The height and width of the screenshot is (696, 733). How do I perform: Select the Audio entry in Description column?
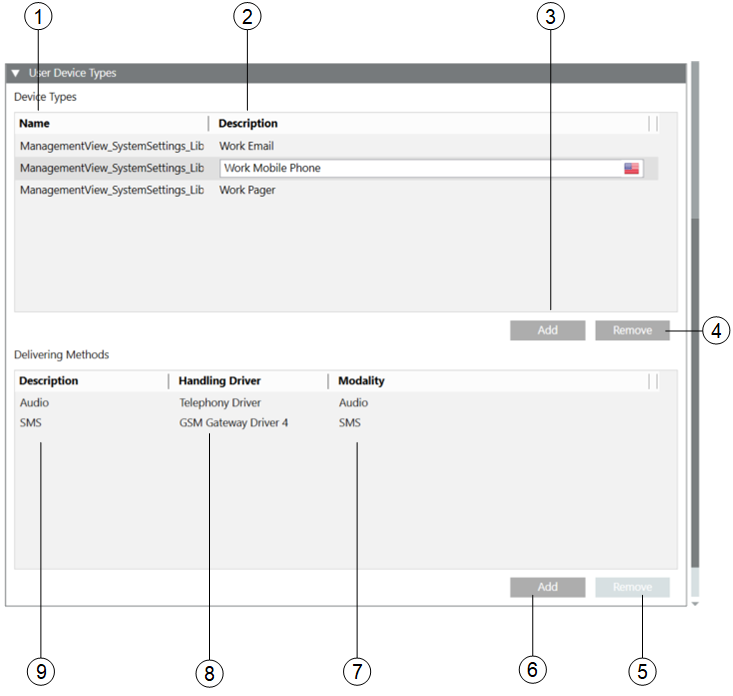coord(34,403)
